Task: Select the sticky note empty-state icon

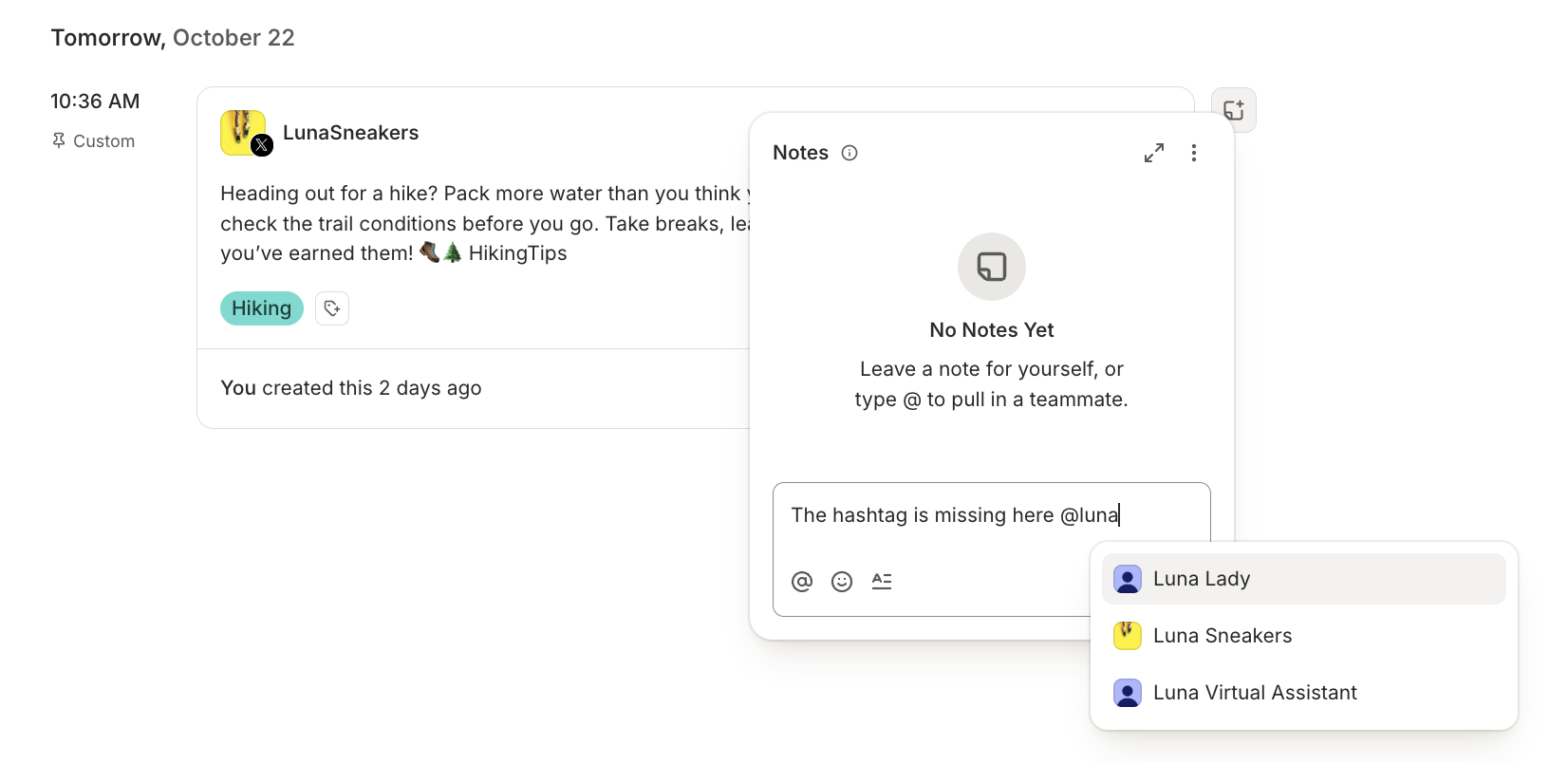Action: pos(992,267)
